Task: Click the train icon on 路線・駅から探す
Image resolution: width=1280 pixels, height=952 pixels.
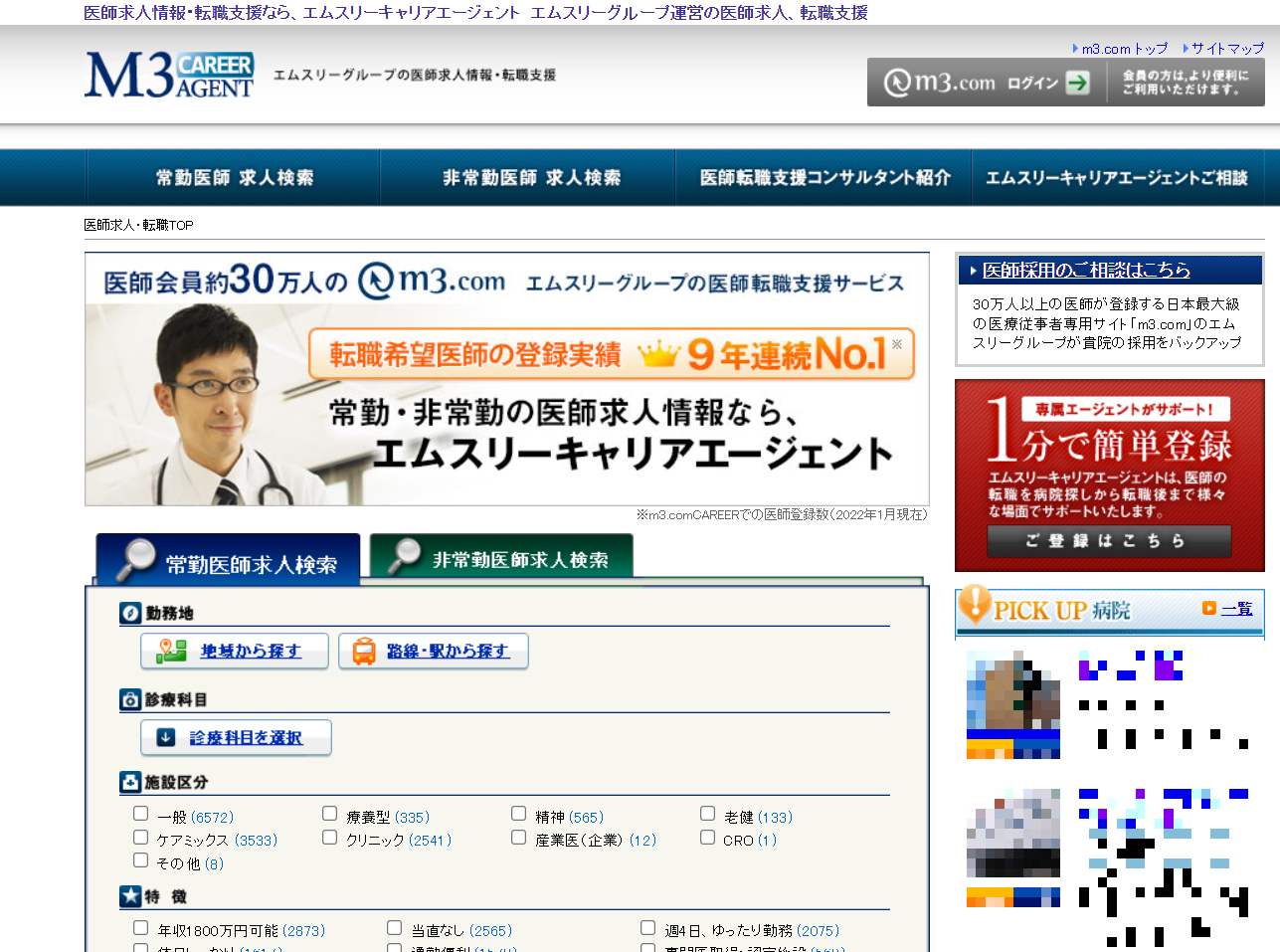Action: coord(364,651)
